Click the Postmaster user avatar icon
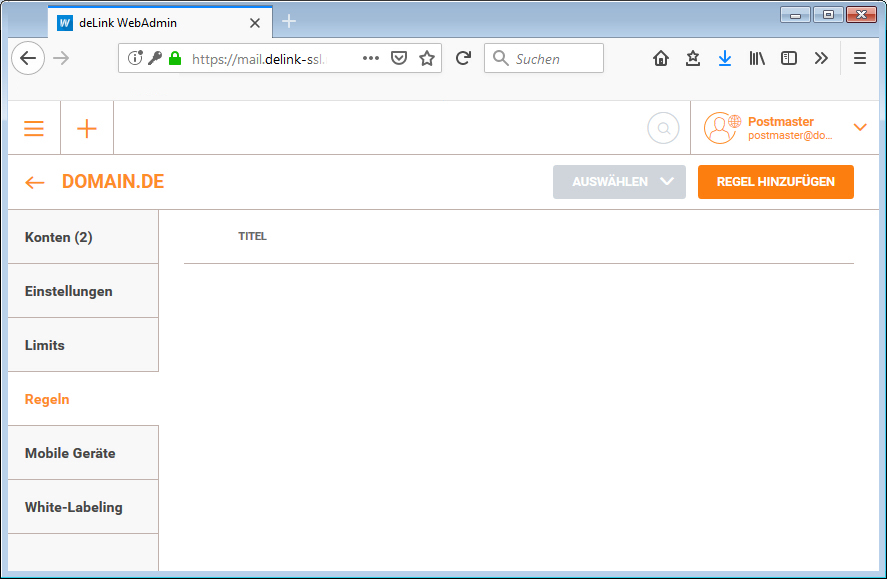 point(720,128)
